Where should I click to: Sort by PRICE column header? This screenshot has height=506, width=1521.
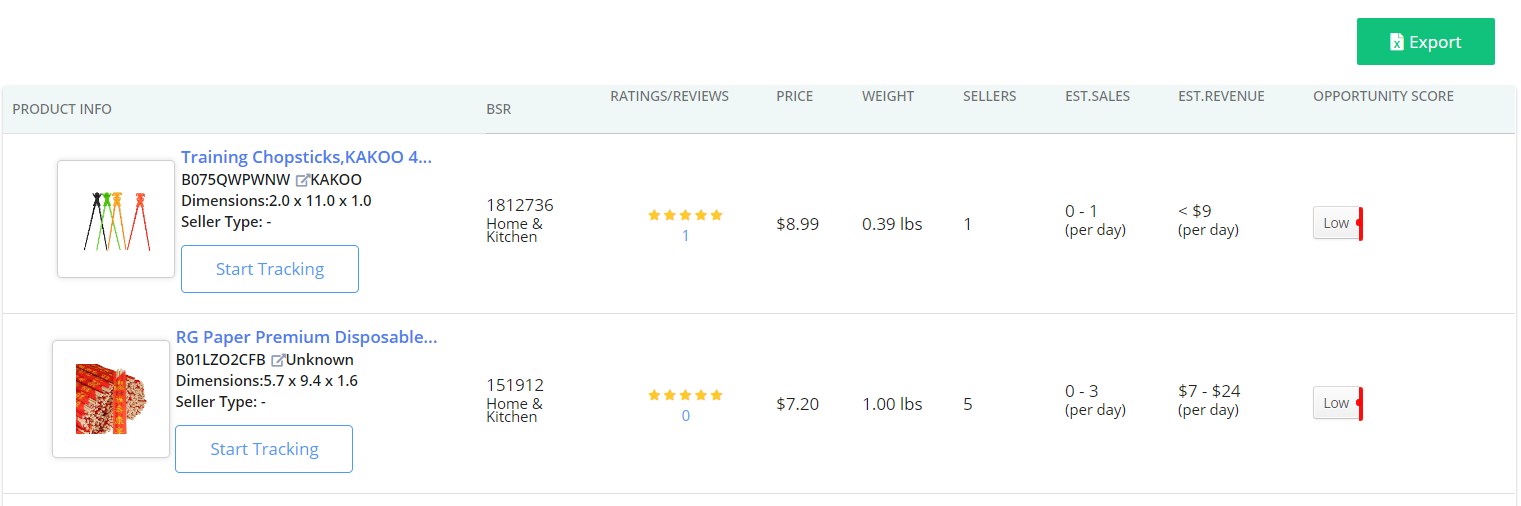[795, 96]
